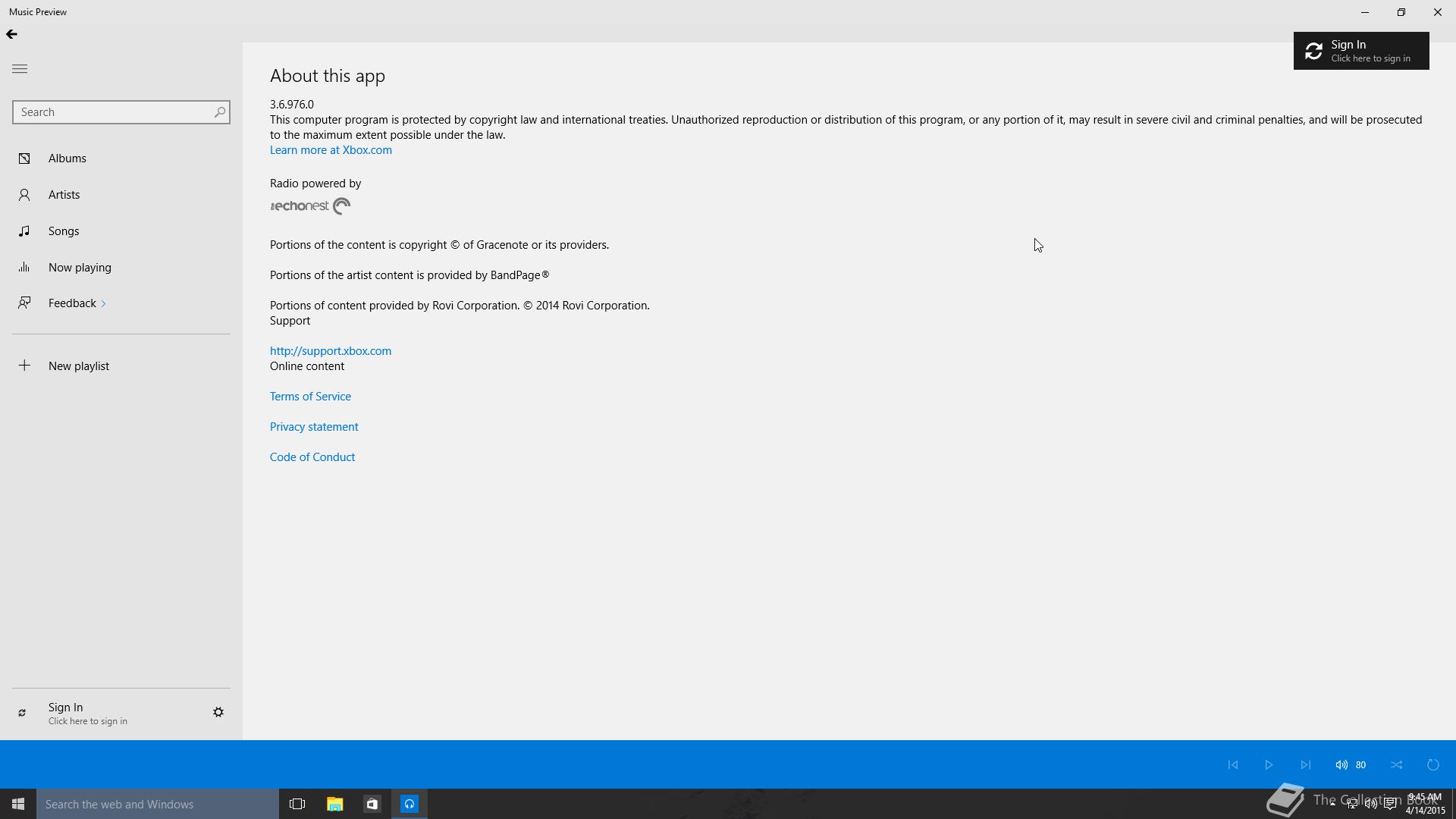The height and width of the screenshot is (819, 1456).
Task: Click the network tray icon
Action: click(x=1351, y=804)
